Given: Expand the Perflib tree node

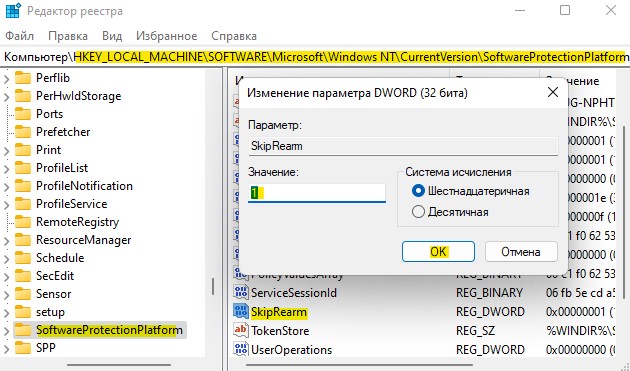Looking at the screenshot, I should [6, 78].
